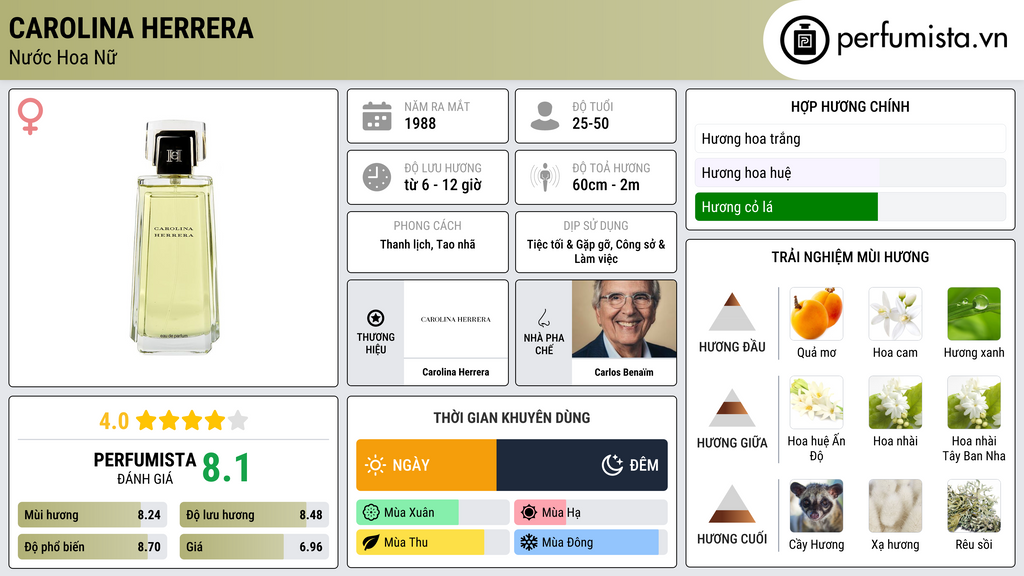Click the Hợp hương chính heading
The image size is (1024, 576).
[x=850, y=106]
